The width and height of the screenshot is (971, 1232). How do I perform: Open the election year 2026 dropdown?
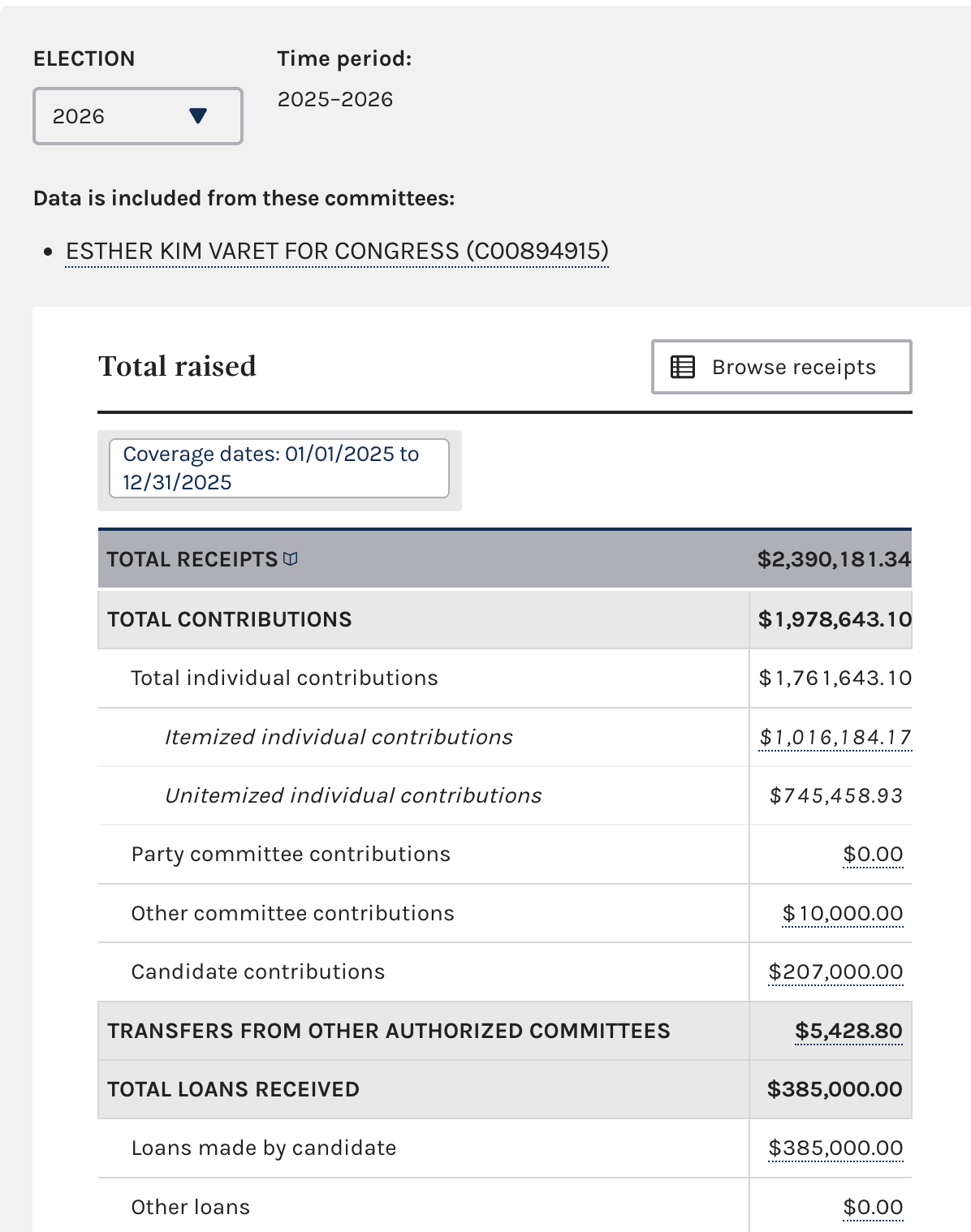coord(137,116)
